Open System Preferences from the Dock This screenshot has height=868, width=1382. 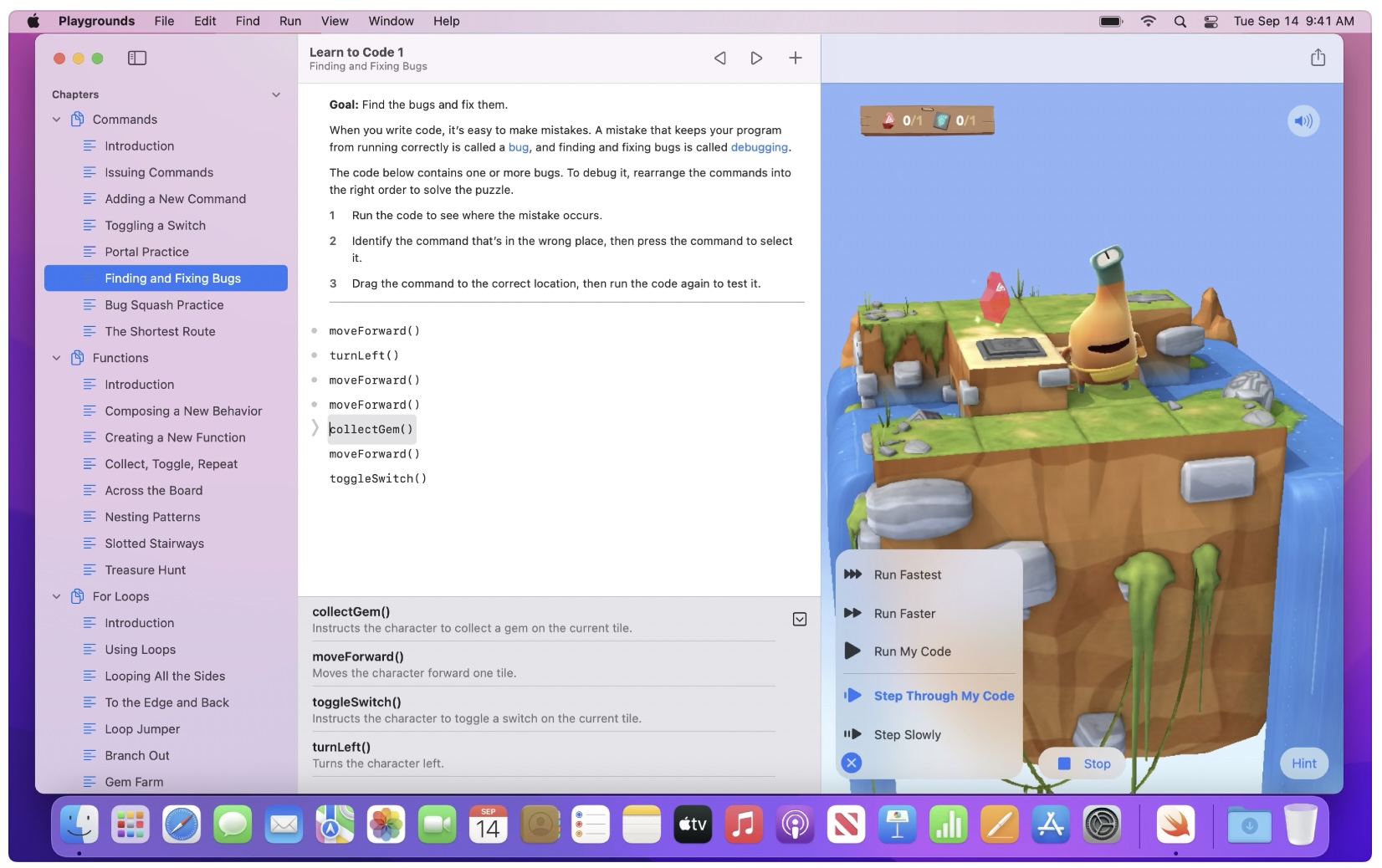[x=1102, y=826]
